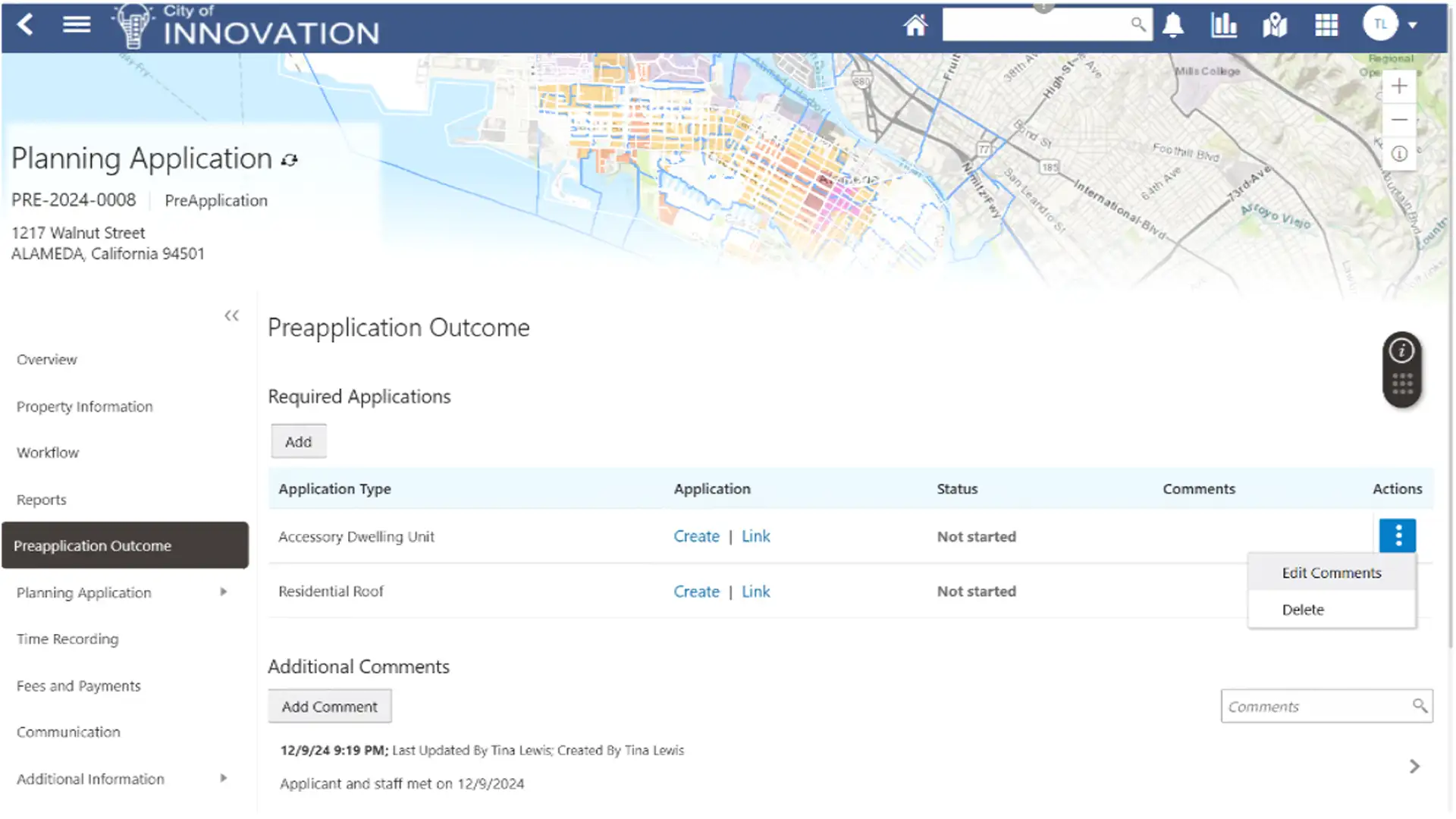Click Create link for Residential Roof
This screenshot has width=1456, height=819.
point(696,591)
